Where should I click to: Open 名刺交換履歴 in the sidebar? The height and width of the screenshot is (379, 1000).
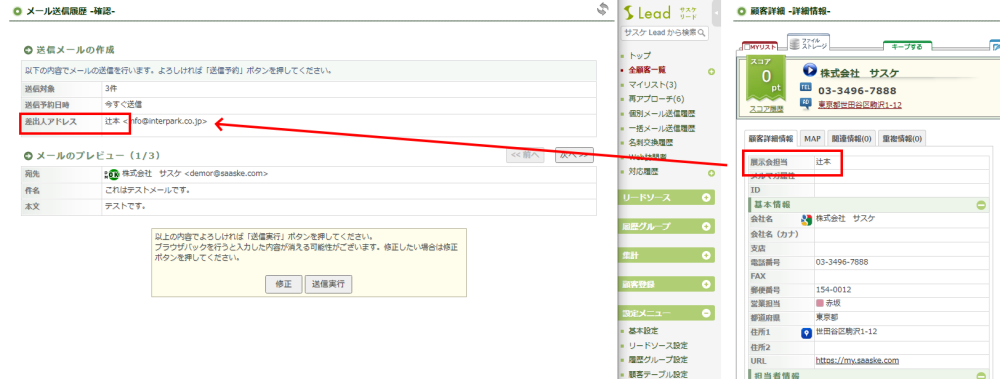(651, 143)
